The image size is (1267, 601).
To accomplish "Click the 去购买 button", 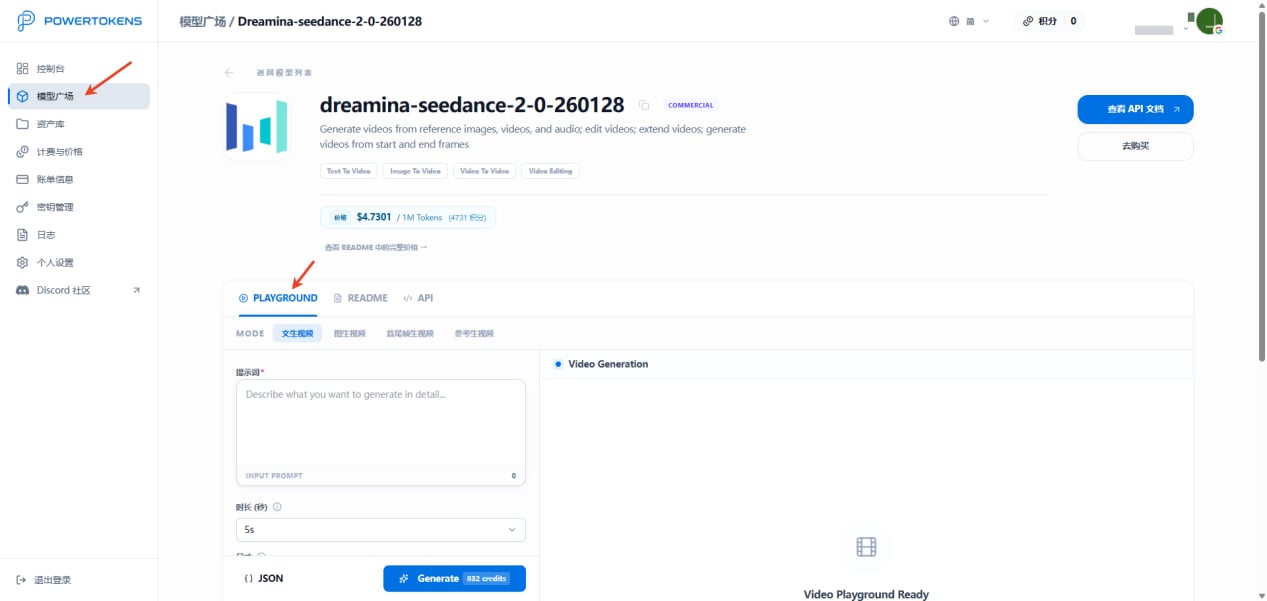I will [1135, 146].
